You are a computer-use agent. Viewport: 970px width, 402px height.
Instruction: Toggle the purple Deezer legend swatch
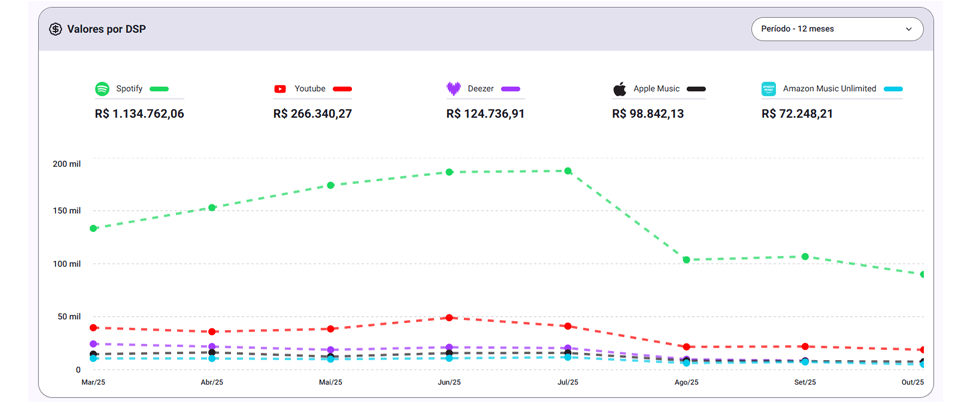510,89
